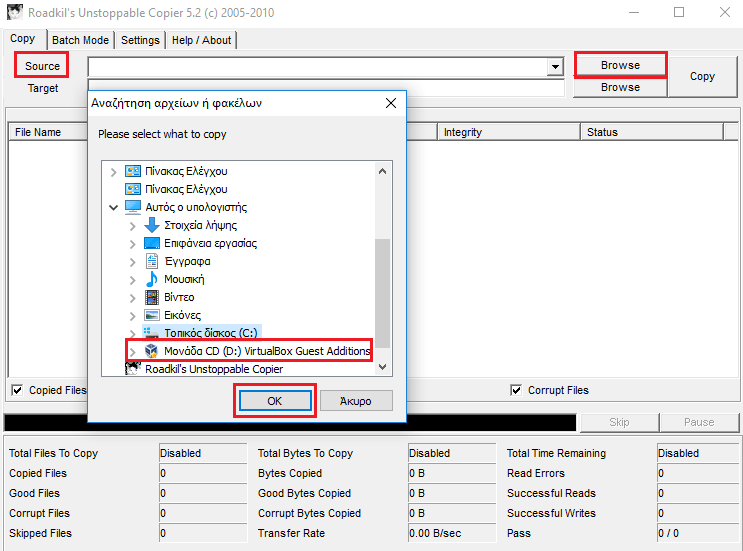Open the Batch Mode tab
The height and width of the screenshot is (551, 743).
pos(81,40)
